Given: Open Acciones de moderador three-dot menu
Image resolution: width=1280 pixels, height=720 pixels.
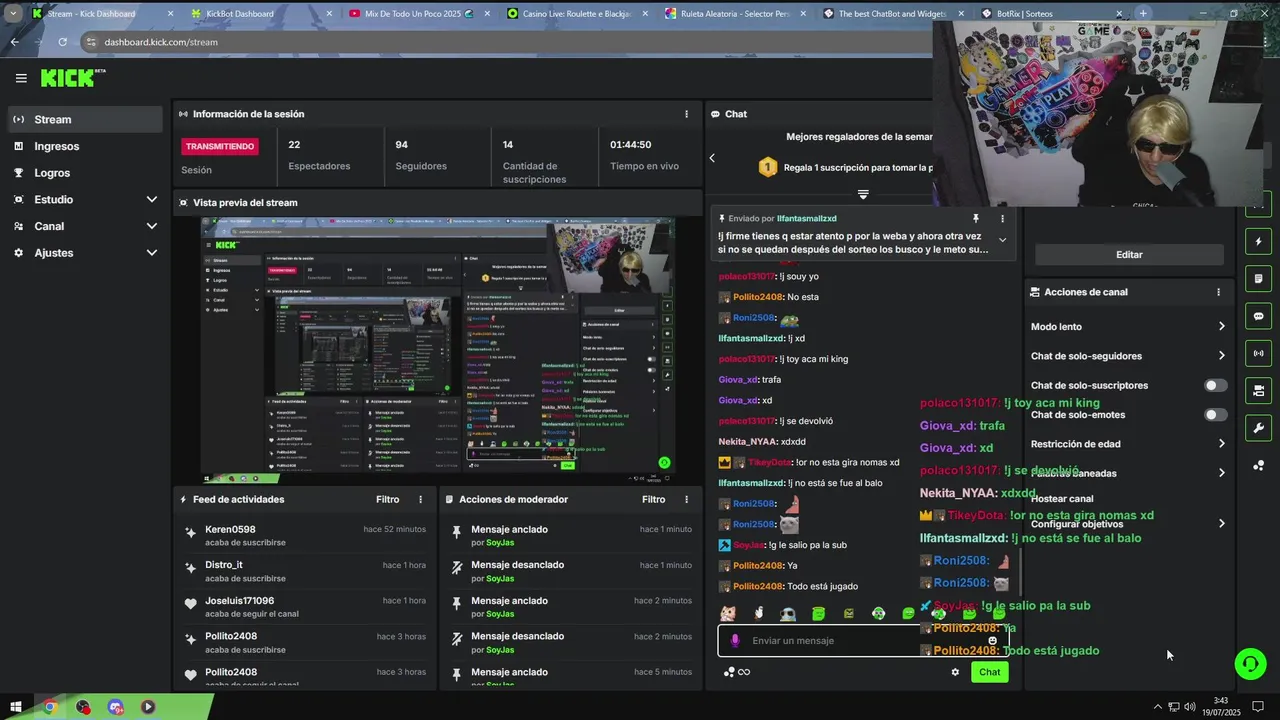Looking at the screenshot, I should click(686, 499).
